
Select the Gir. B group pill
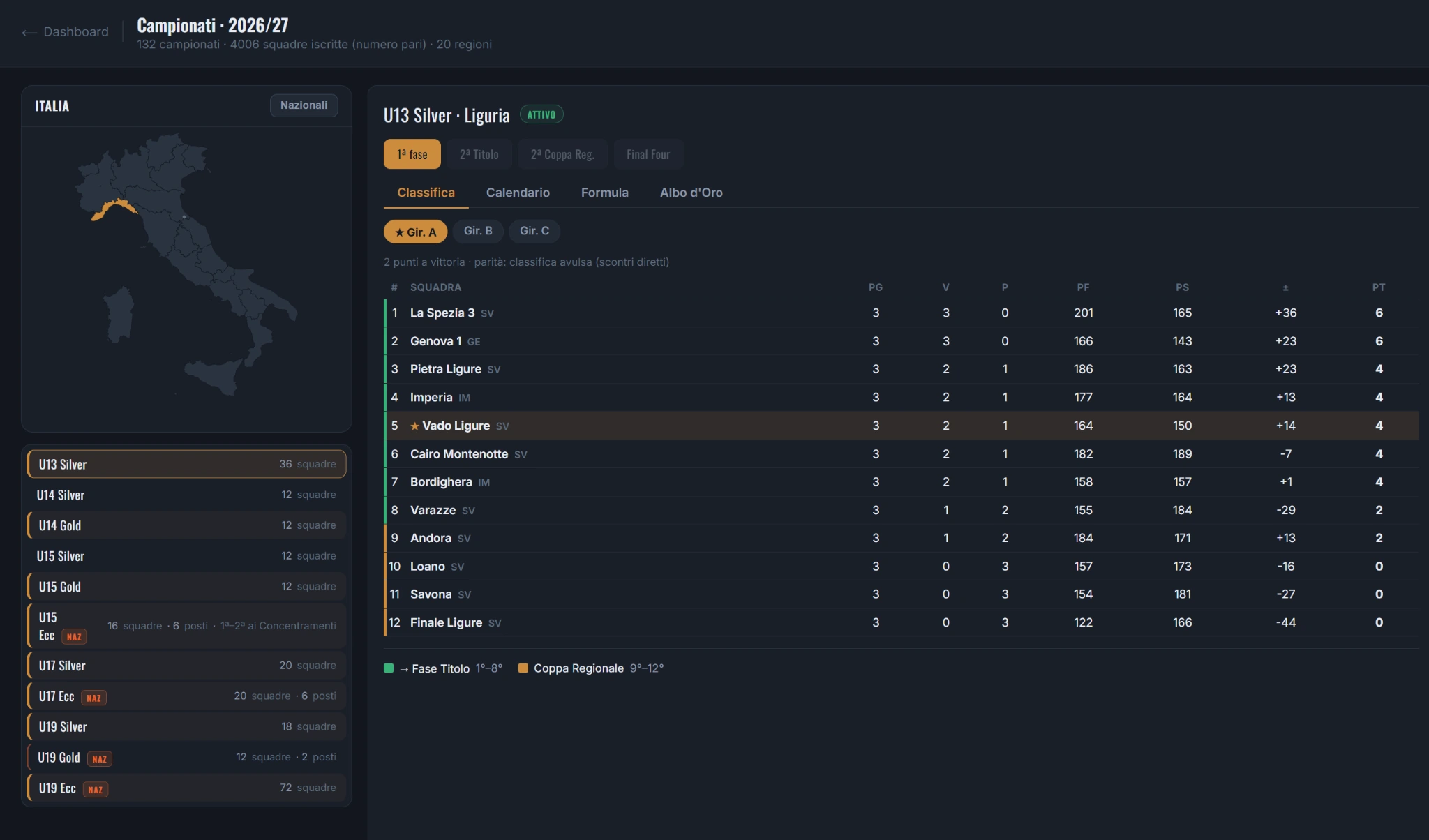[x=478, y=231]
